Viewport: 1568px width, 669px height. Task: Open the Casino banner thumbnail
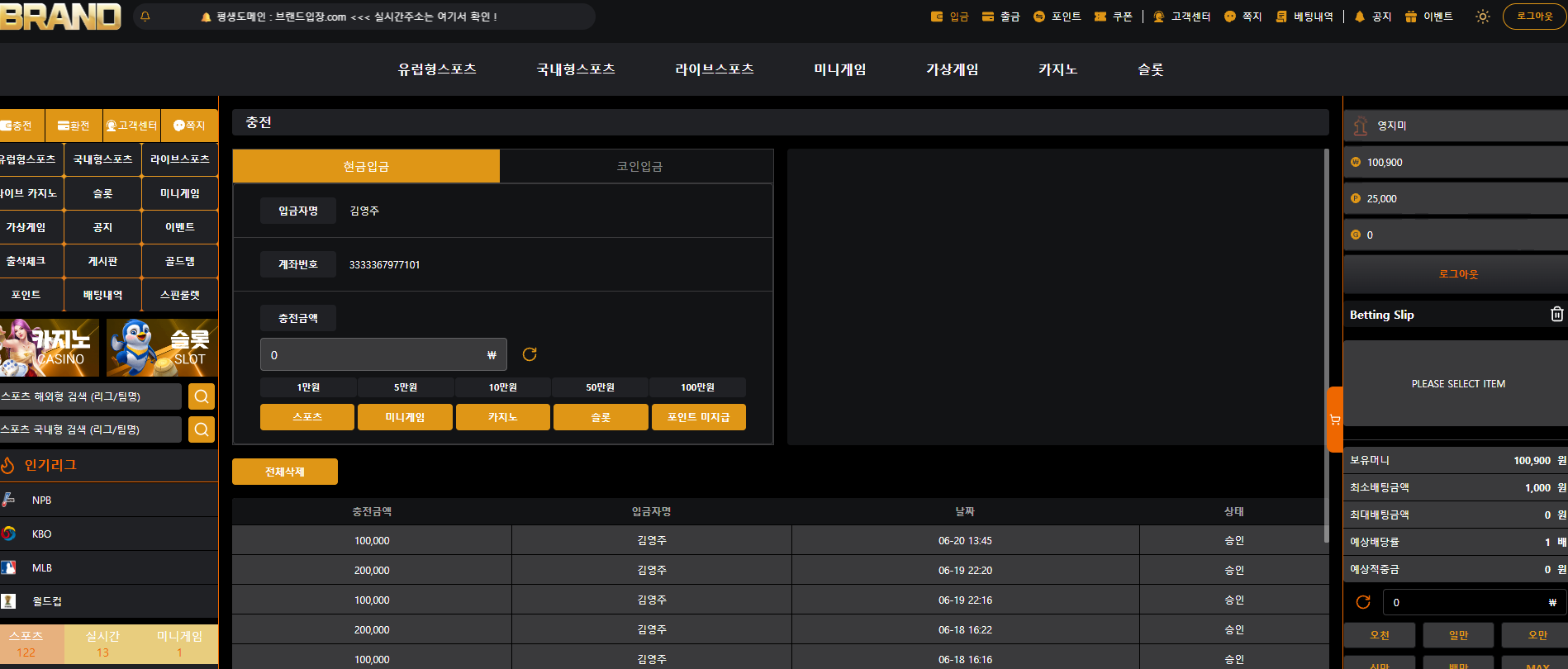50,348
